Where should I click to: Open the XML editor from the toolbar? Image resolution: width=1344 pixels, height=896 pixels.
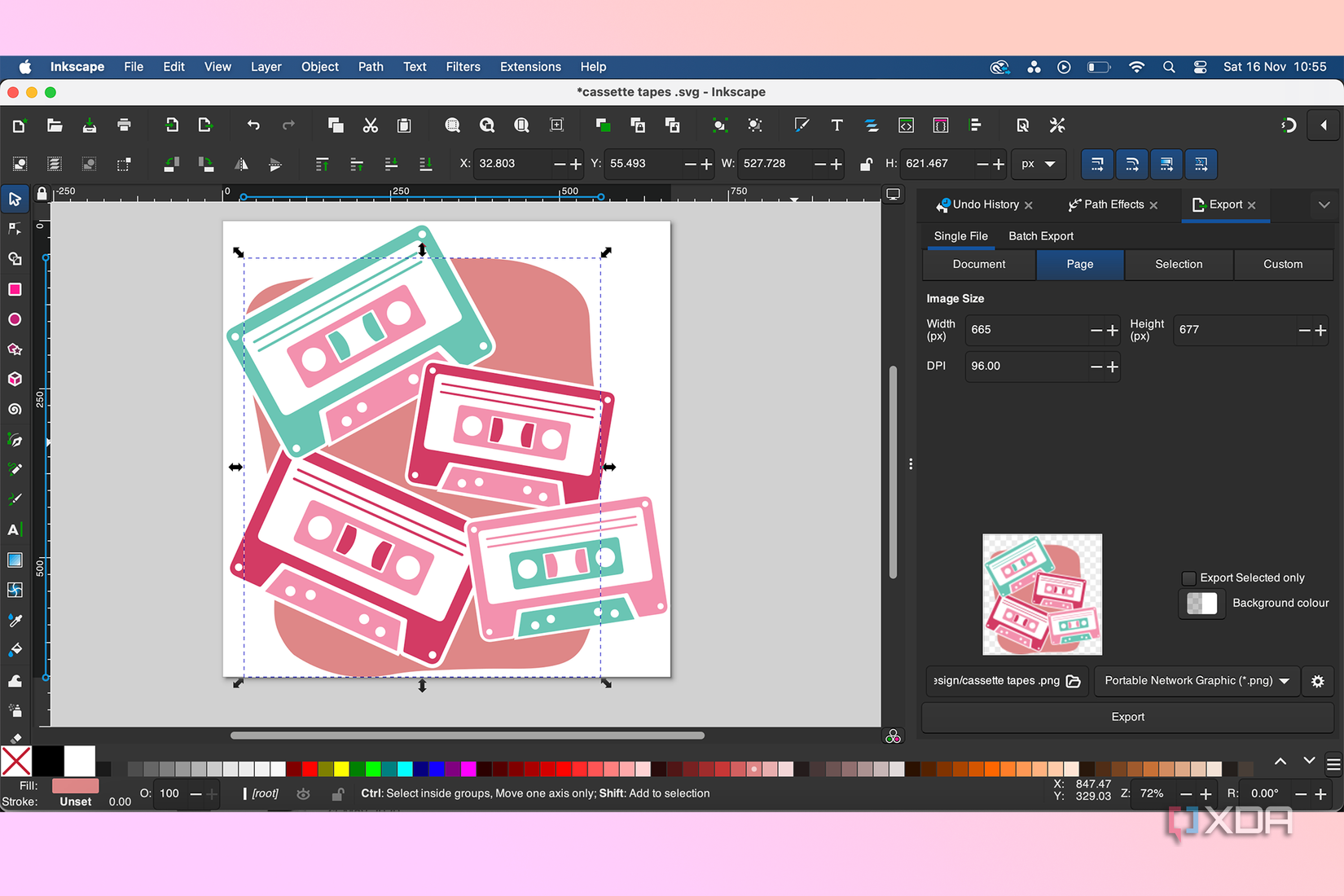click(x=906, y=125)
